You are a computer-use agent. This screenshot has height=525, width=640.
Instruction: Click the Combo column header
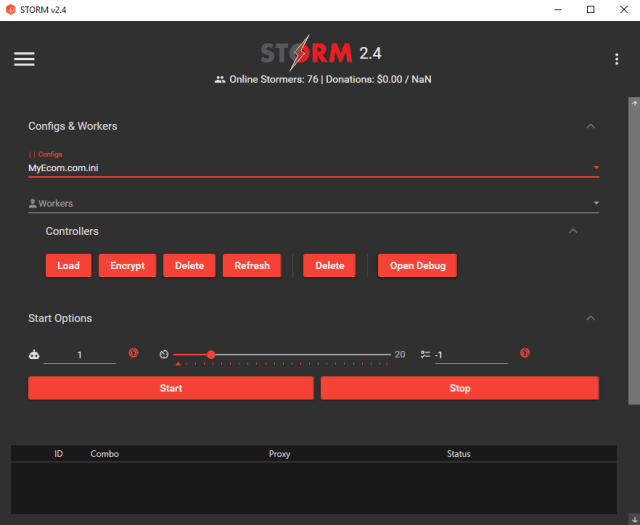click(x=104, y=454)
